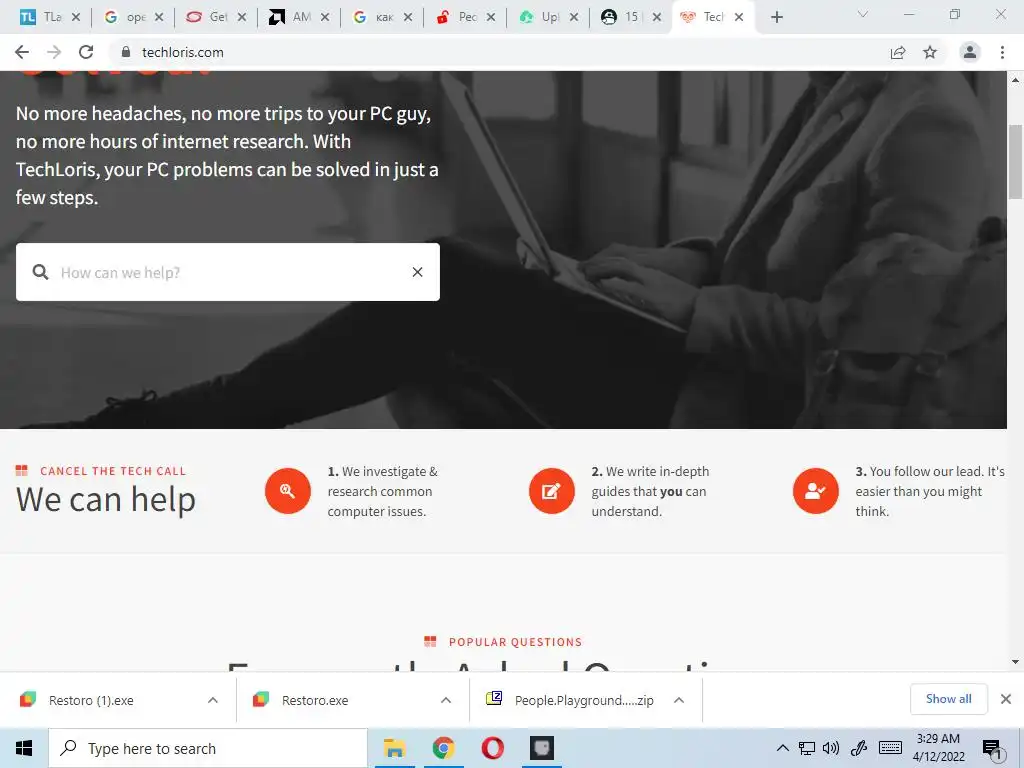
Task: Open the dark app on taskbar
Action: tap(541, 748)
